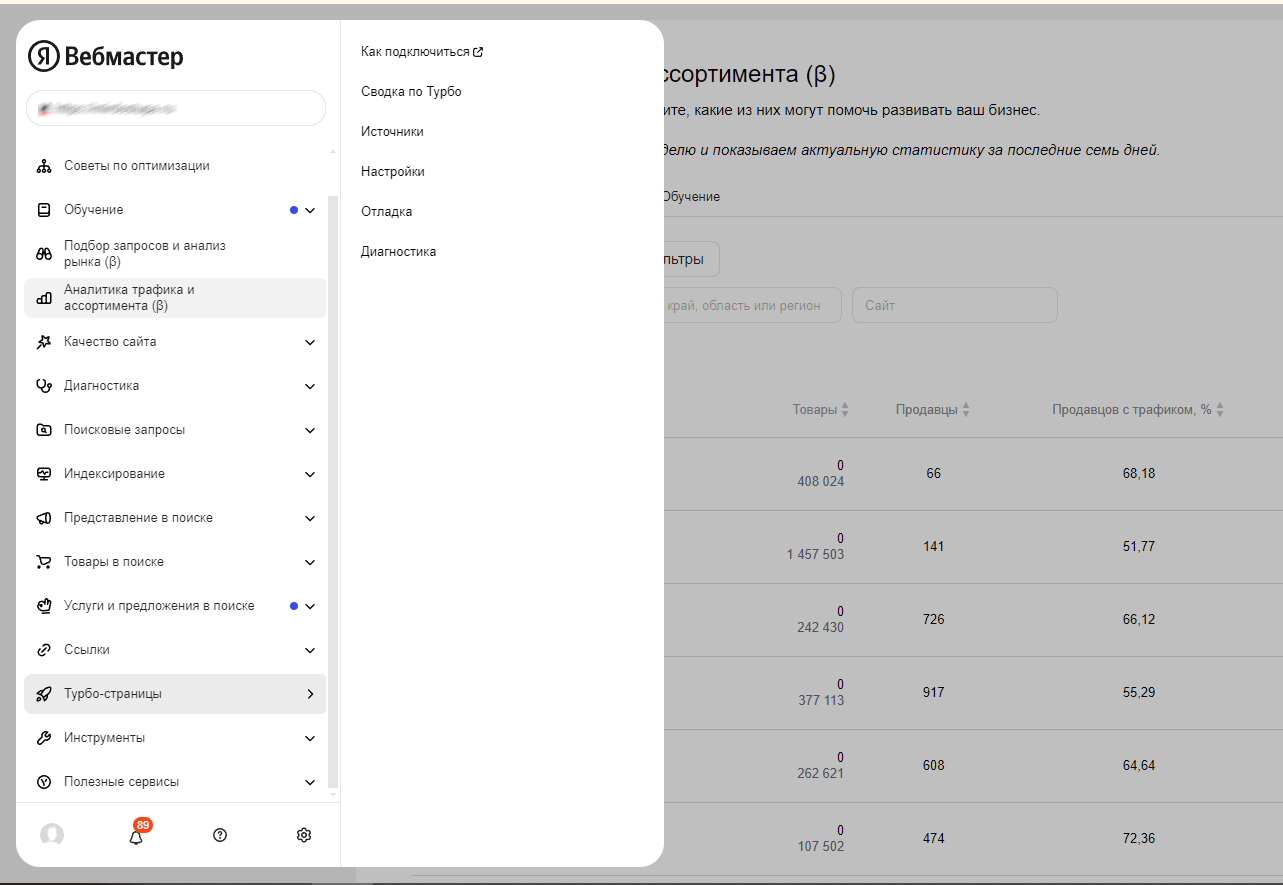Screen dimensions: 1283x885
Task: Click the notifications bell icon
Action: click(136, 835)
